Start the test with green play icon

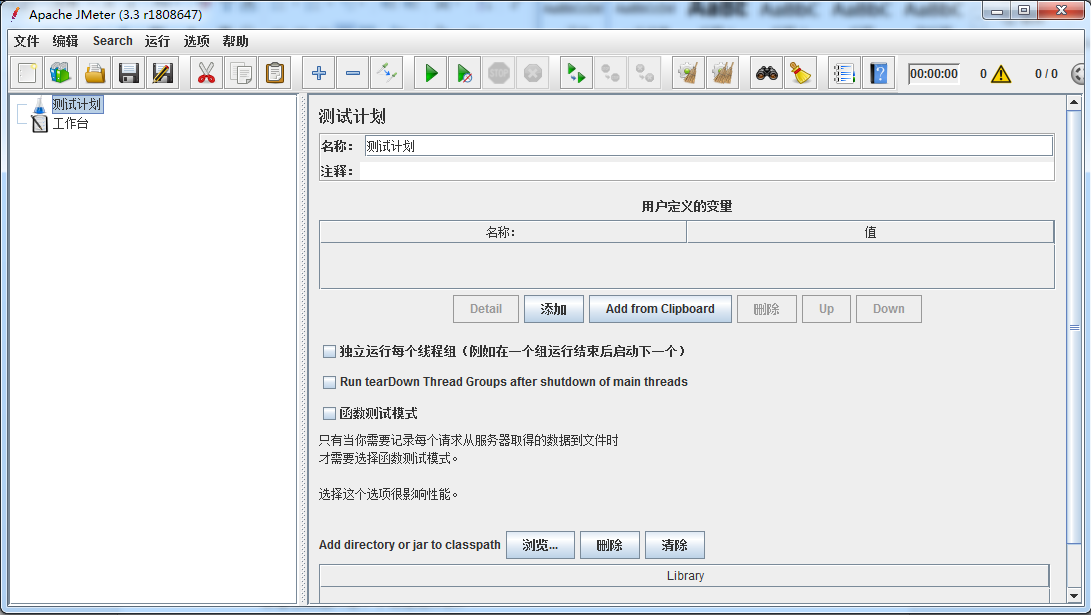(431, 72)
